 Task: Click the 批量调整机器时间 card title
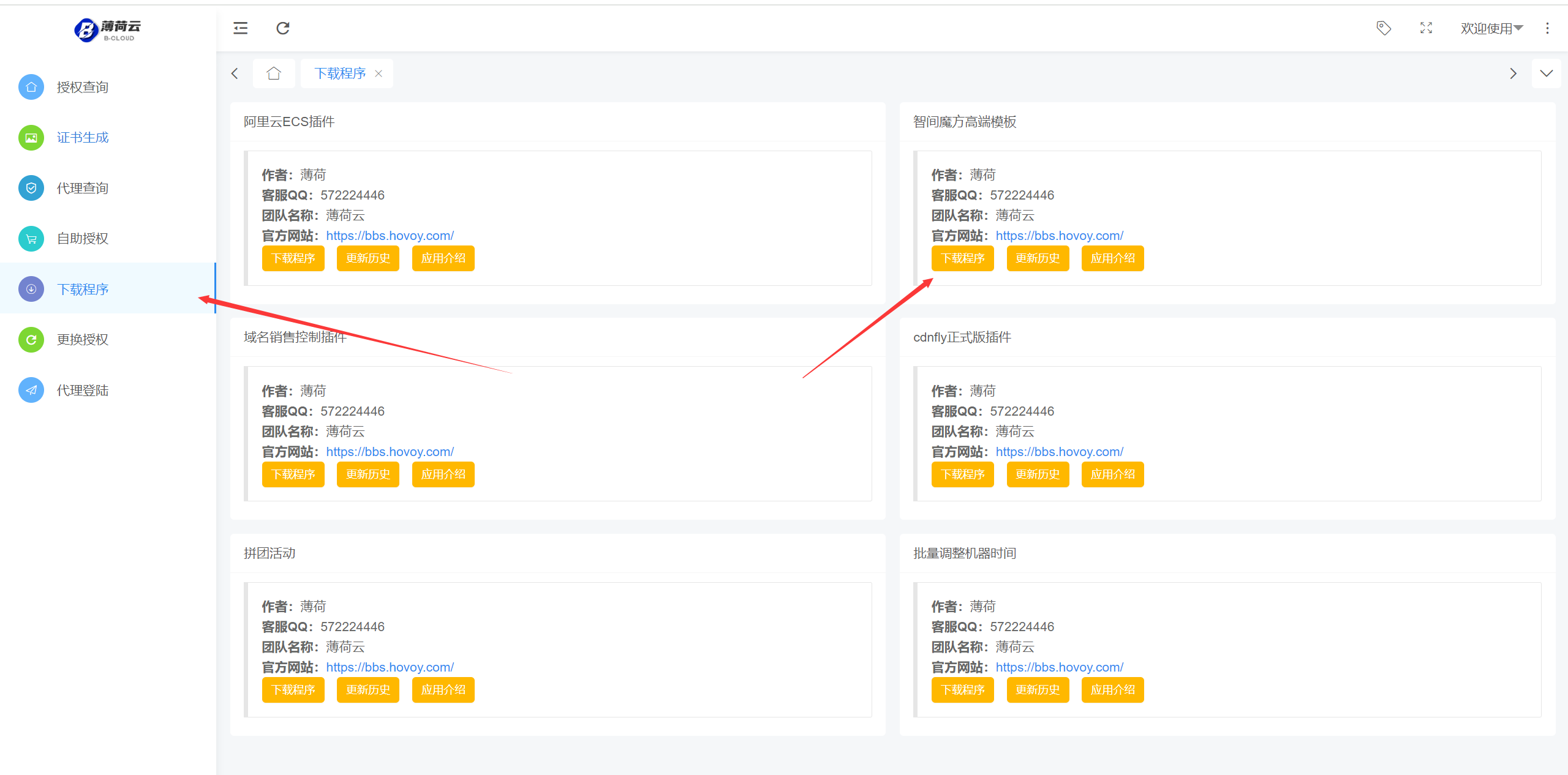pyautogui.click(x=965, y=553)
